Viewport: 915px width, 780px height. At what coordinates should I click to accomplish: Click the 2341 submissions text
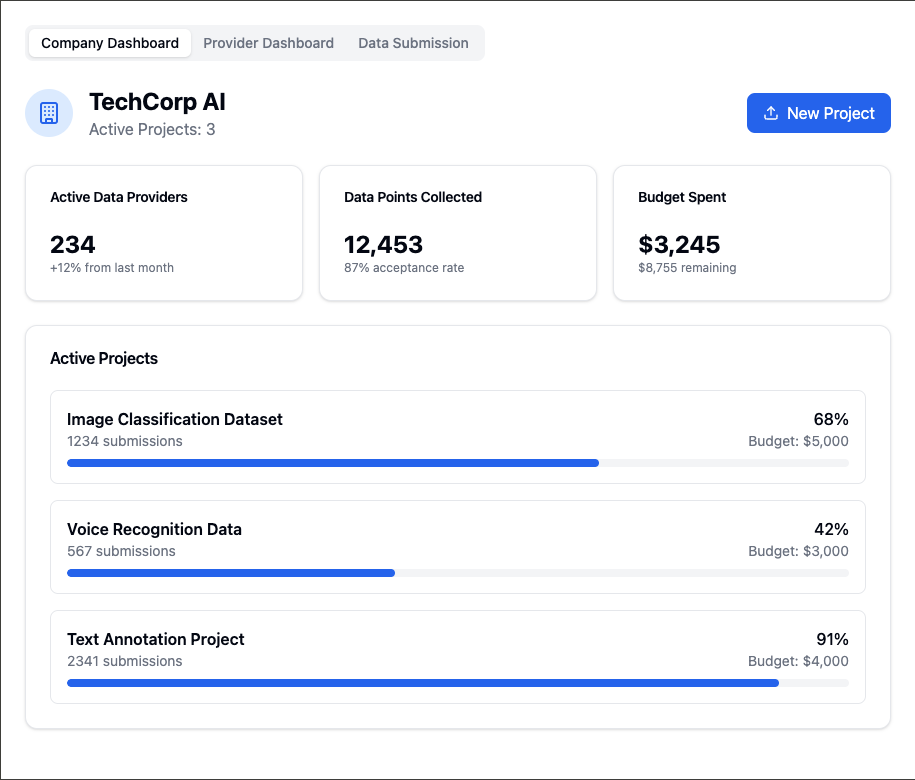[x=125, y=661]
